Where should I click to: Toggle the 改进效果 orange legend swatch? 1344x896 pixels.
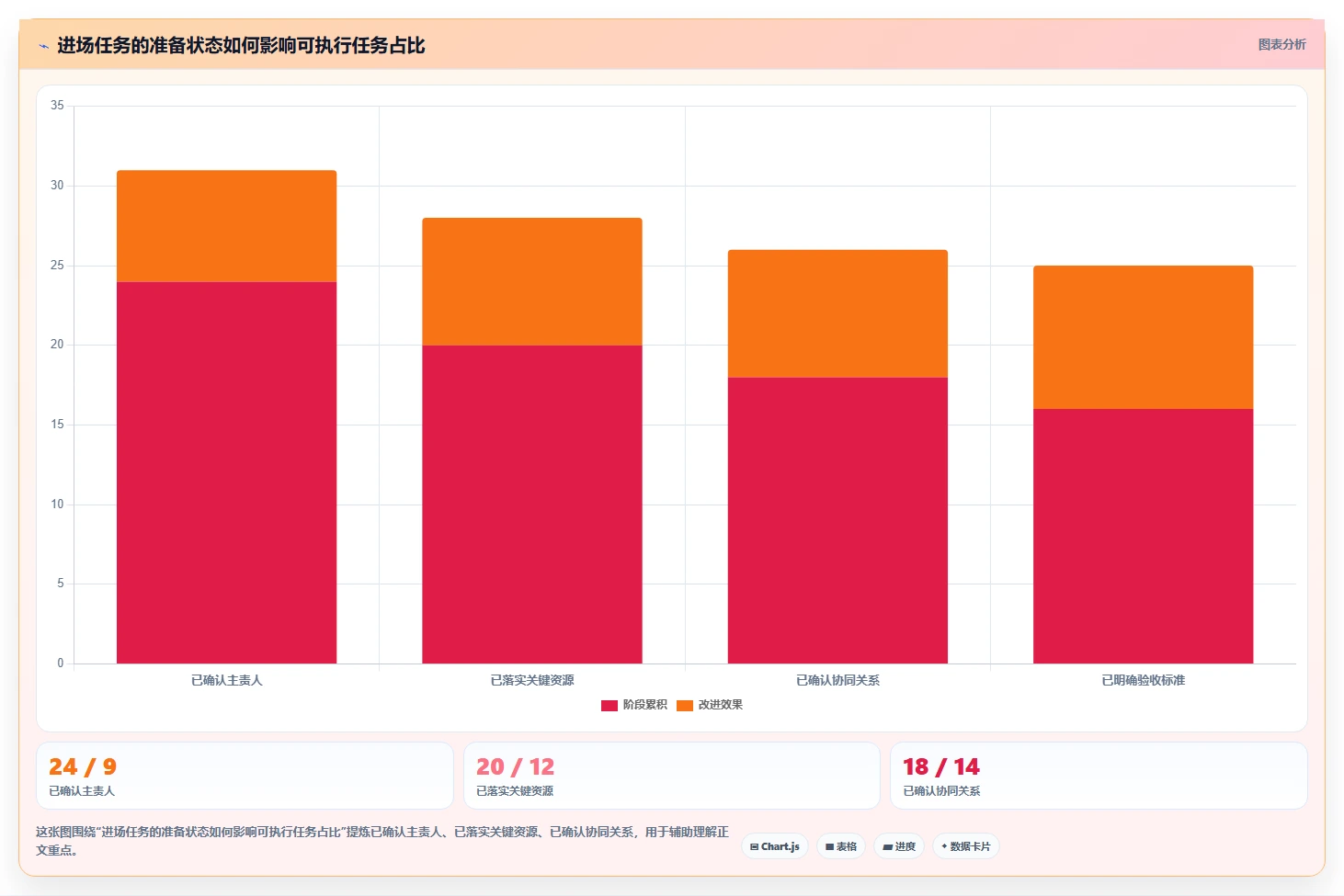[x=684, y=705]
